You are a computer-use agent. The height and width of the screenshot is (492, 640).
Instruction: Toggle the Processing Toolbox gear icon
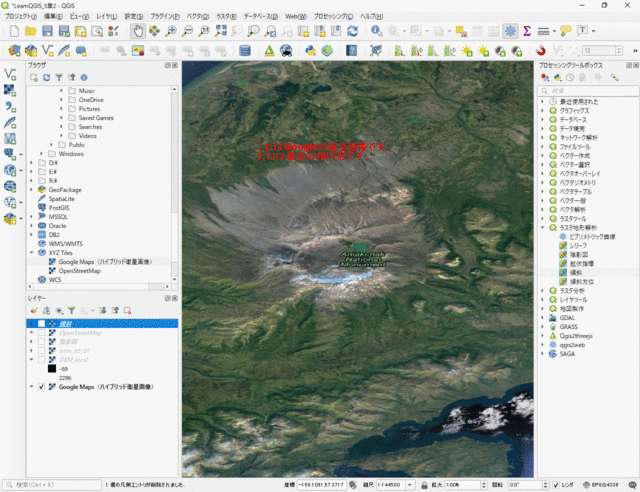click(x=510, y=31)
